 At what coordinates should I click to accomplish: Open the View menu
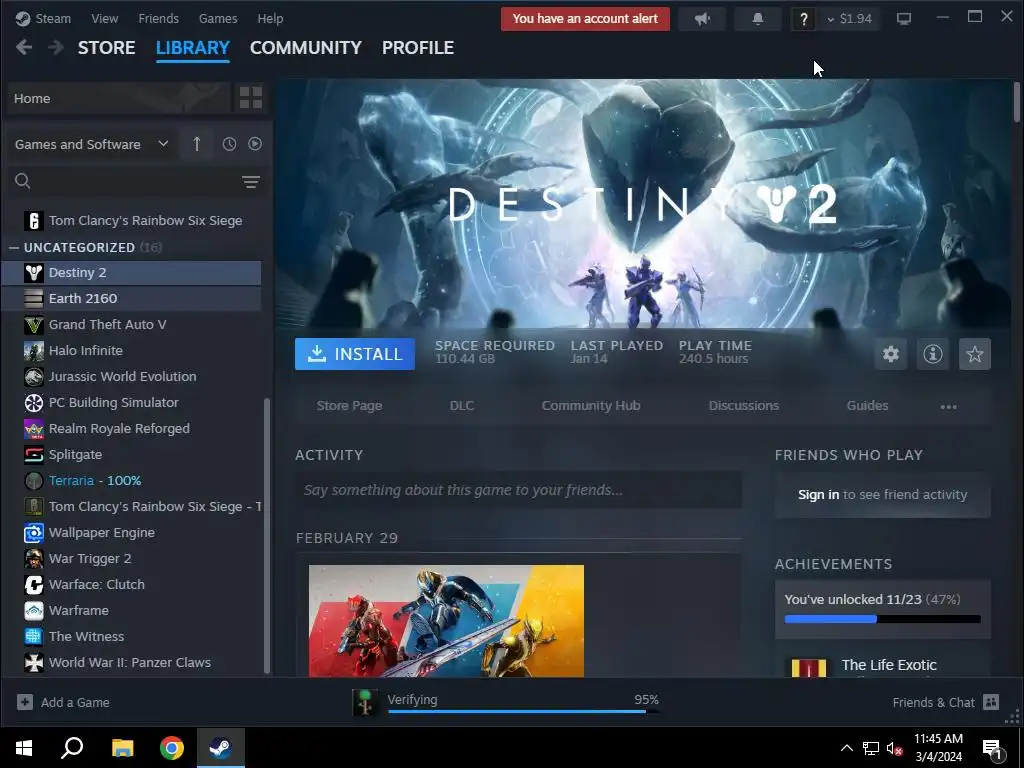pyautogui.click(x=104, y=18)
